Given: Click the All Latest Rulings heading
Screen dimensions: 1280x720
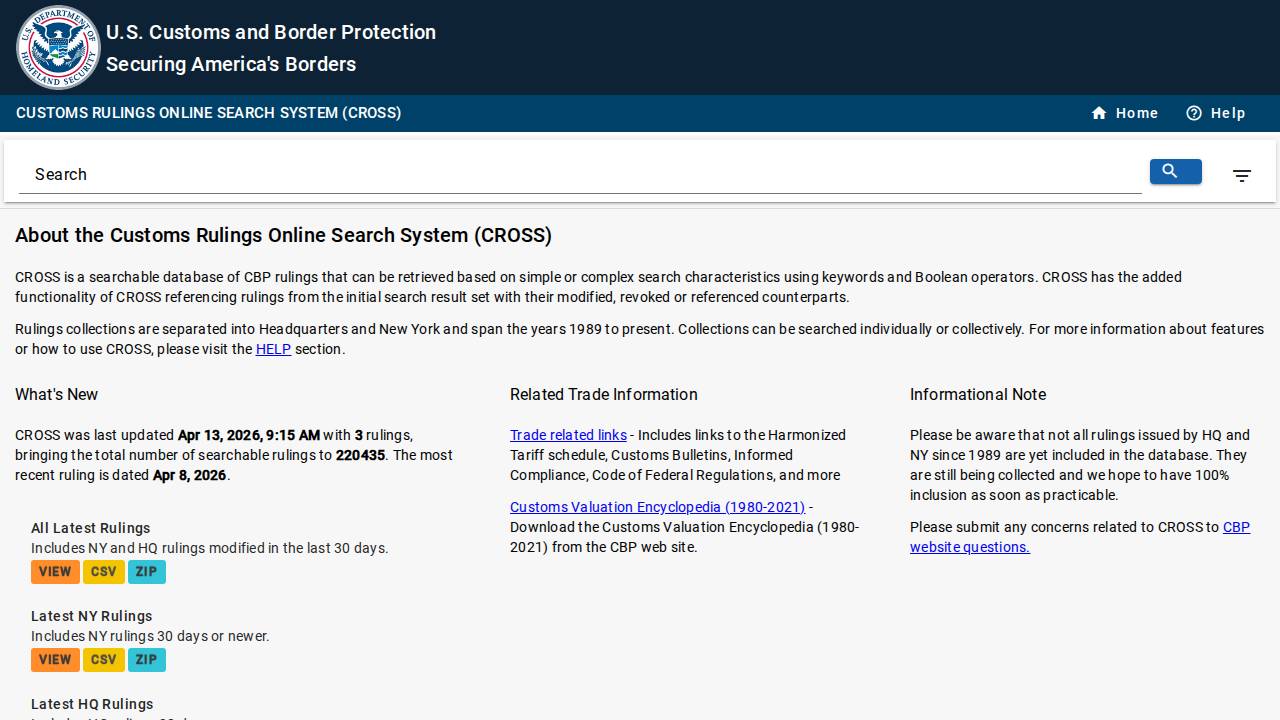Looking at the screenshot, I should click(x=90, y=528).
